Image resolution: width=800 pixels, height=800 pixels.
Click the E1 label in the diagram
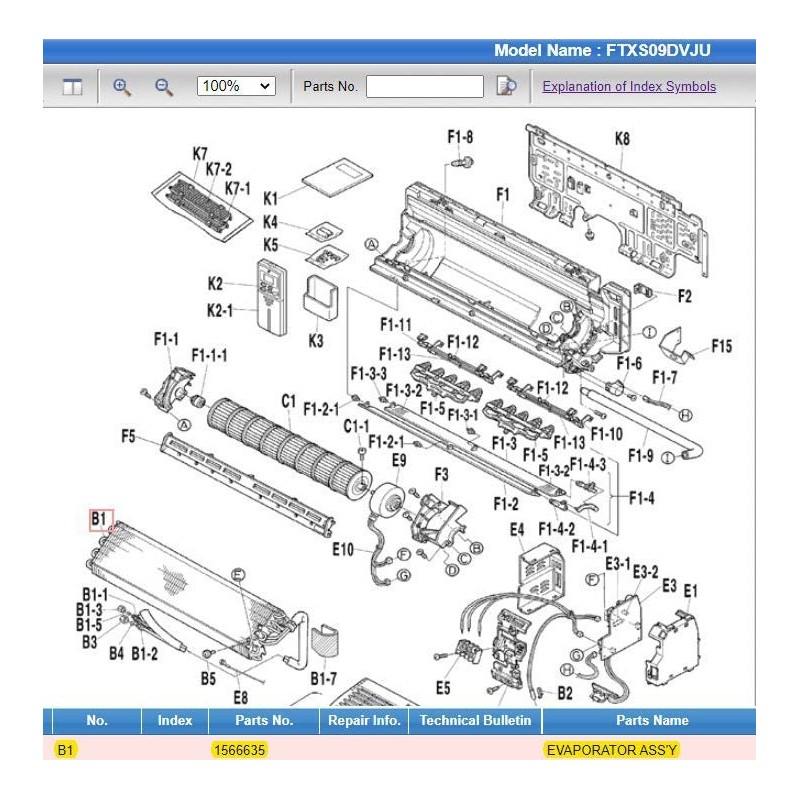tap(690, 591)
